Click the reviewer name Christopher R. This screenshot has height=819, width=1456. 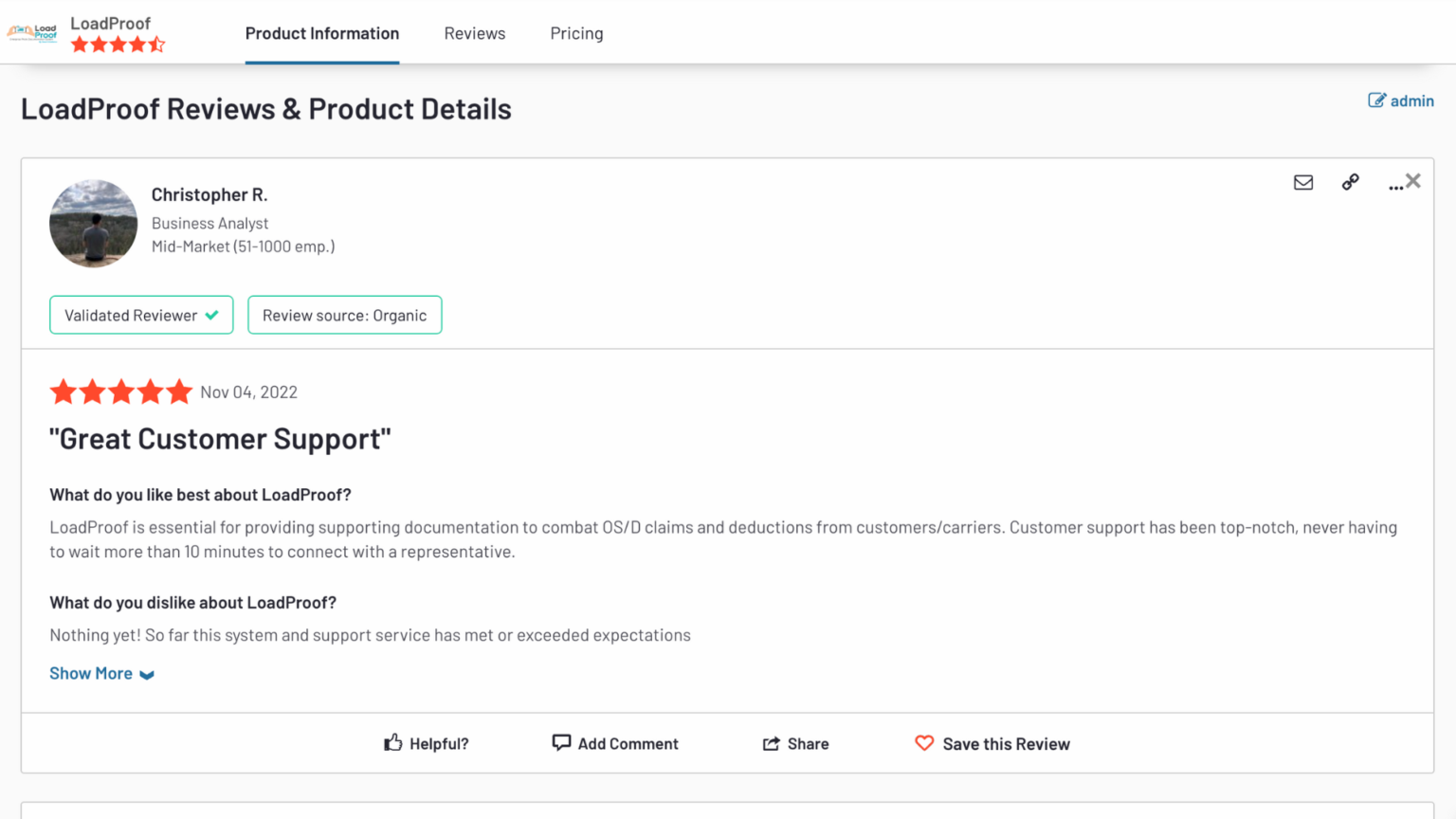pyautogui.click(x=209, y=194)
